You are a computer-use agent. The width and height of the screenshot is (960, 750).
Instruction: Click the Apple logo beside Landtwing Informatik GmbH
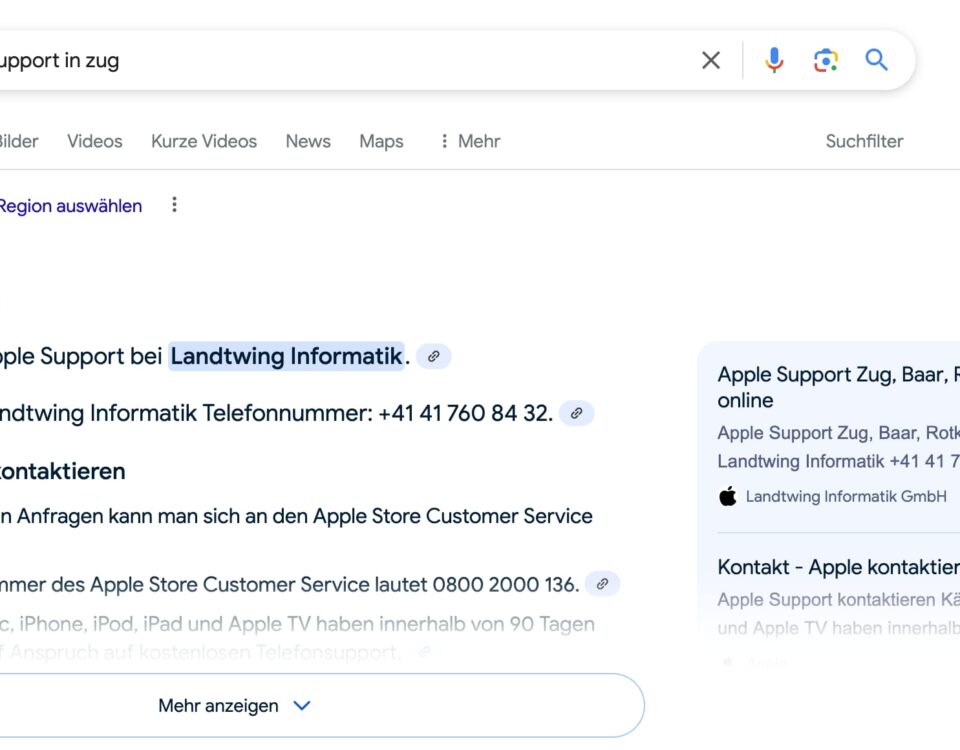(728, 496)
